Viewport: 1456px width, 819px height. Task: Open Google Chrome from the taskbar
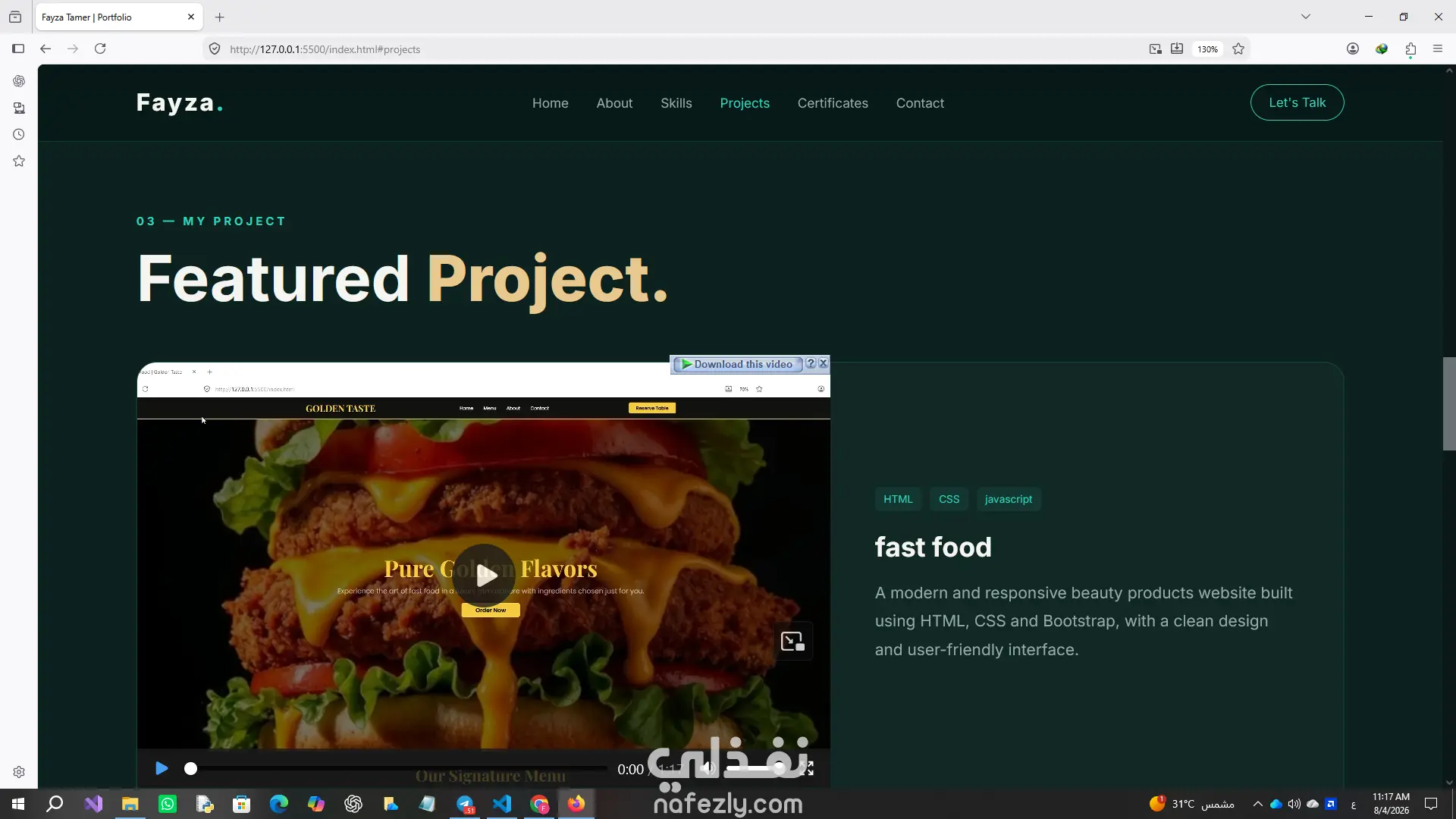539,804
